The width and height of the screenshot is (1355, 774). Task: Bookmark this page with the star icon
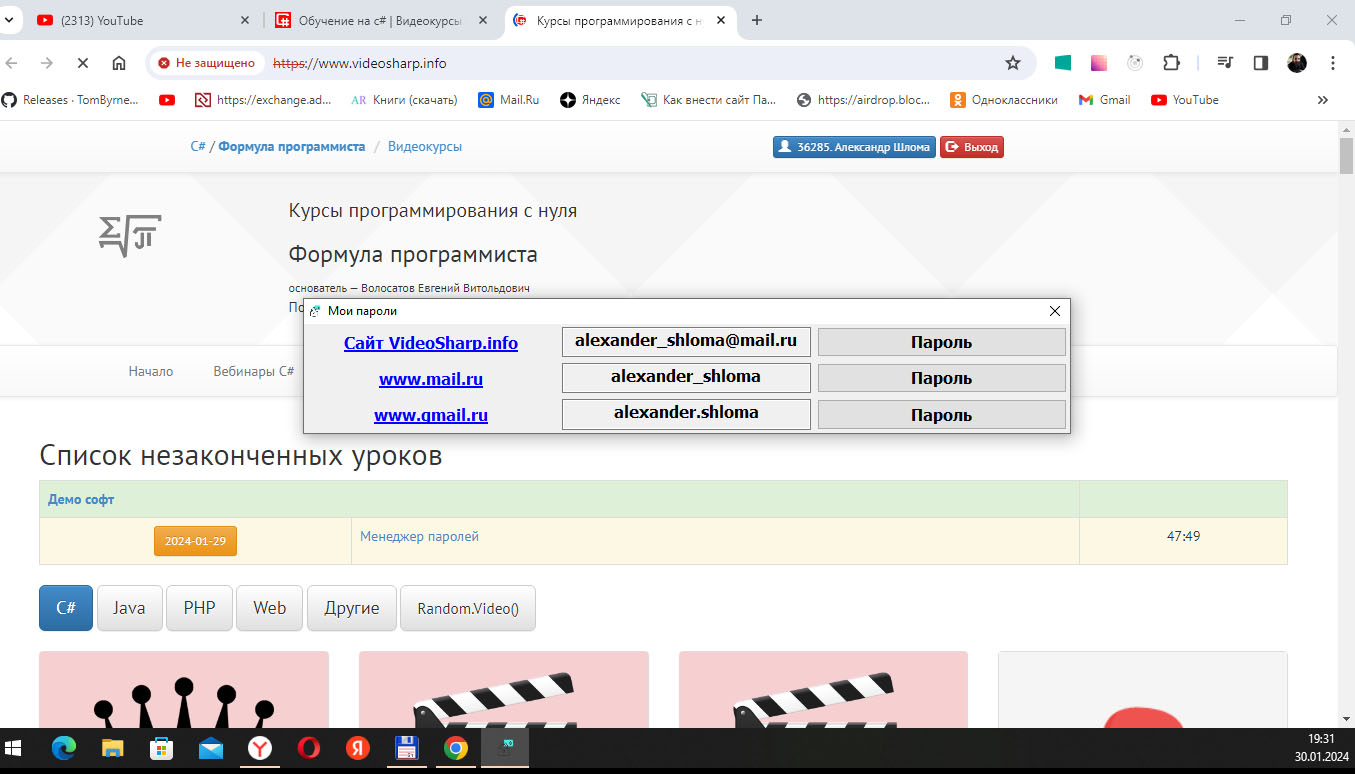click(x=1013, y=63)
